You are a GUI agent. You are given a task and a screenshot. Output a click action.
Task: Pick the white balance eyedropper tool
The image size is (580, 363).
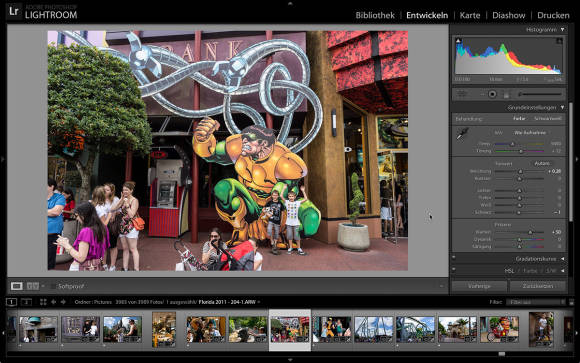(462, 134)
